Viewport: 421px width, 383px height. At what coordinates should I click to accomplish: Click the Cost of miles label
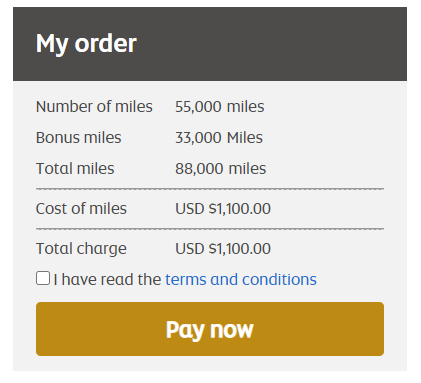[81, 209]
